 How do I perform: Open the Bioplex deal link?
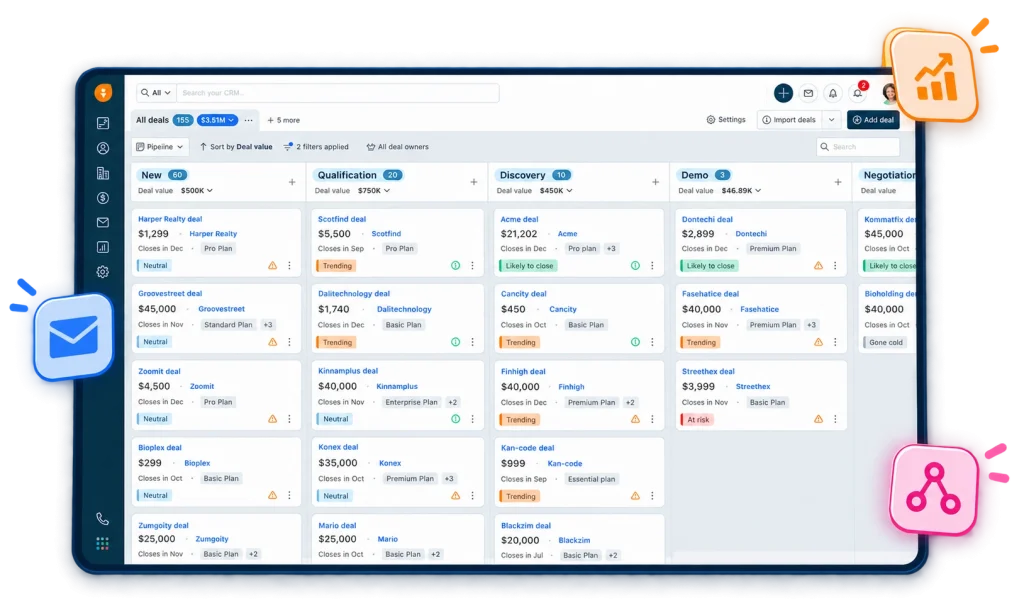[159, 448]
